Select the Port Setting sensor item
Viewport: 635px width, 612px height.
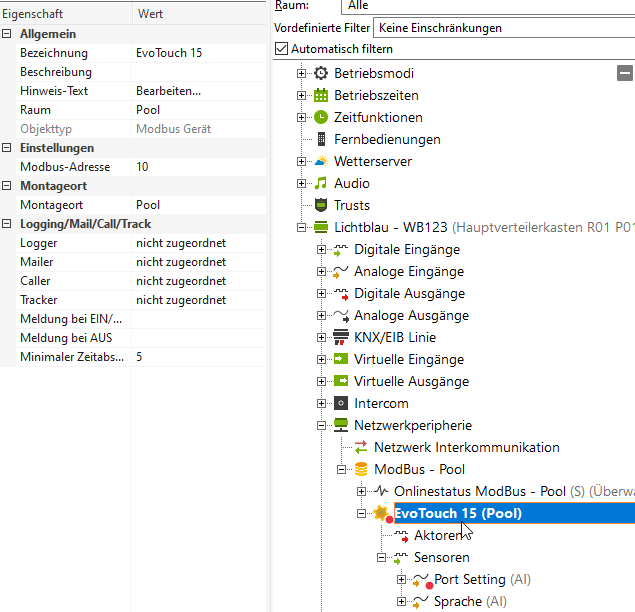[x=469, y=579]
